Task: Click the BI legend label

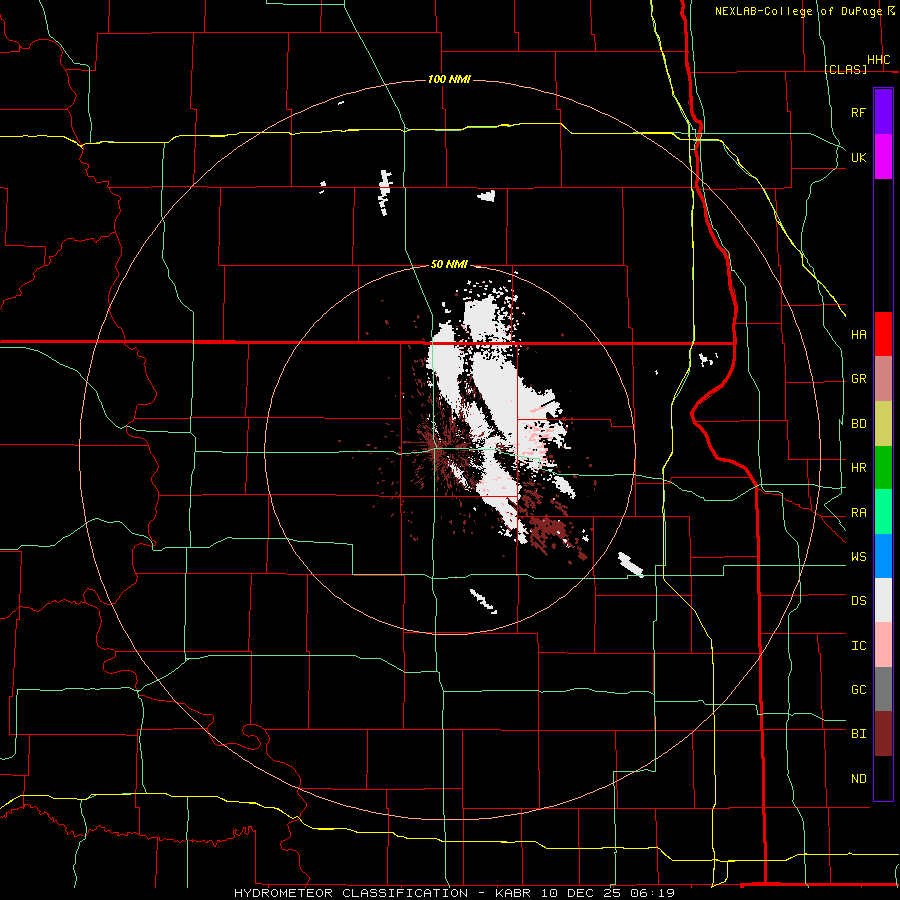Action: pyautogui.click(x=858, y=734)
